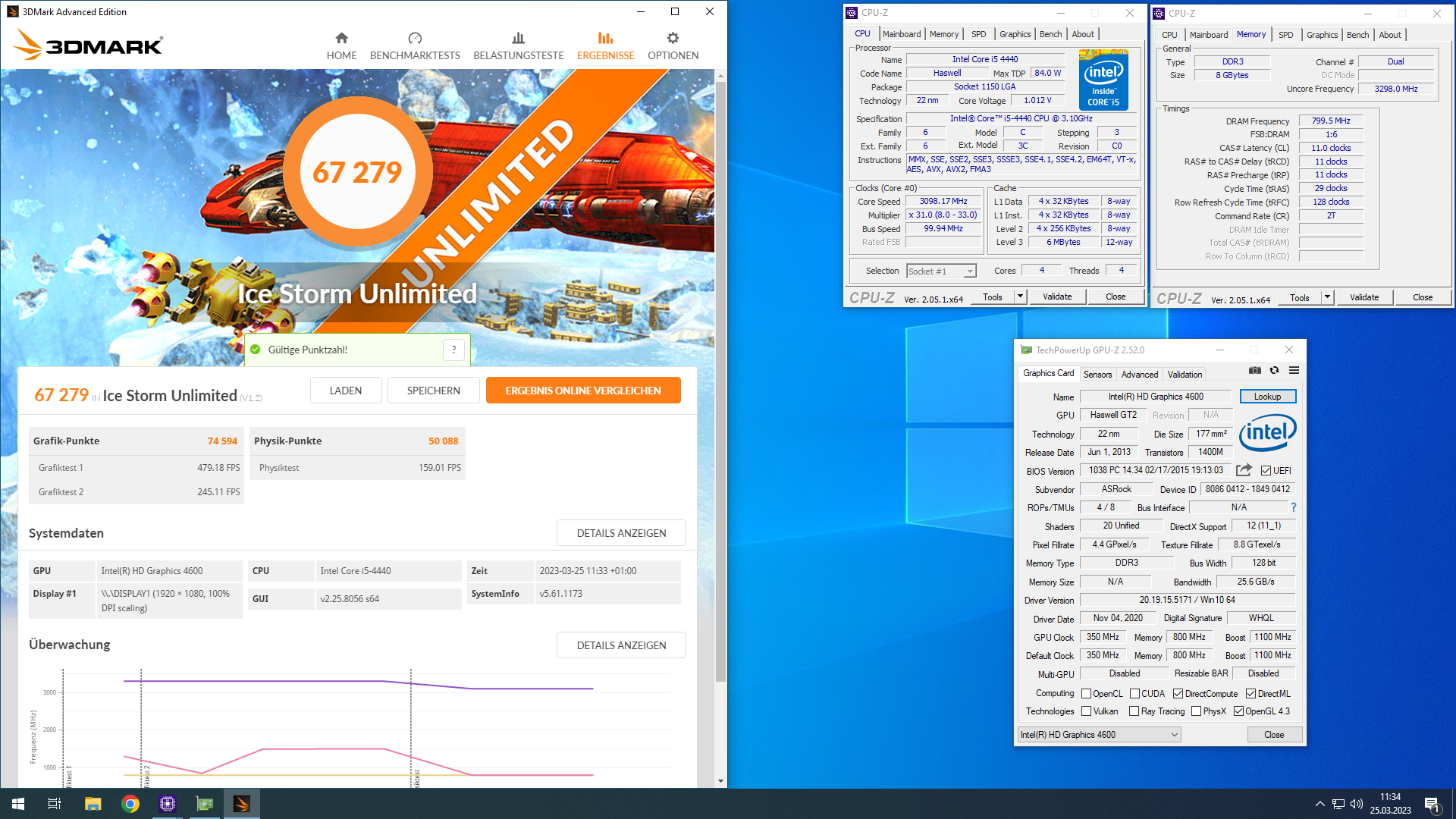Click the SPEICHERN button
The image size is (1456, 819).
(434, 391)
